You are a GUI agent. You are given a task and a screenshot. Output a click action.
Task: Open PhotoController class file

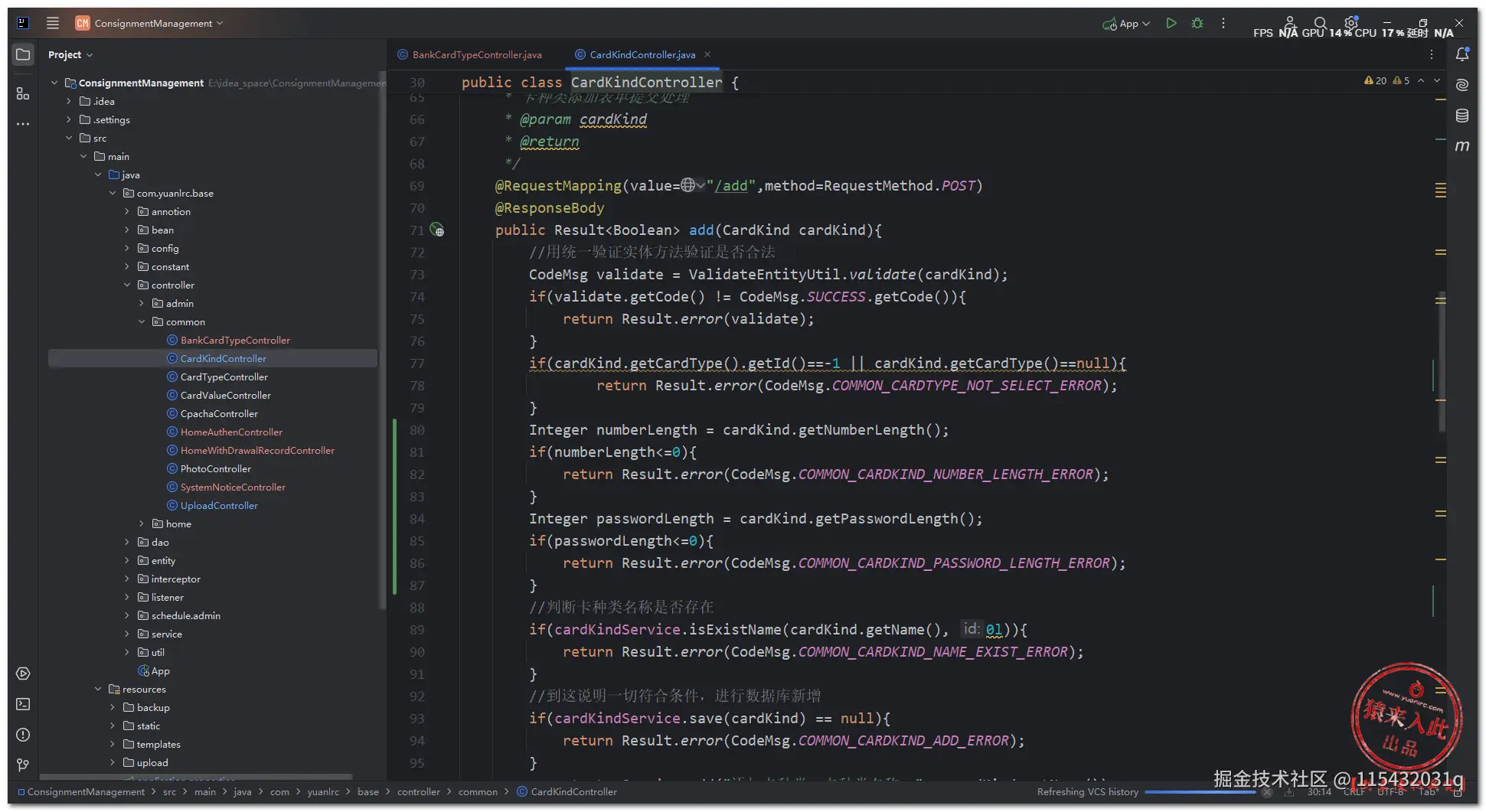point(215,468)
